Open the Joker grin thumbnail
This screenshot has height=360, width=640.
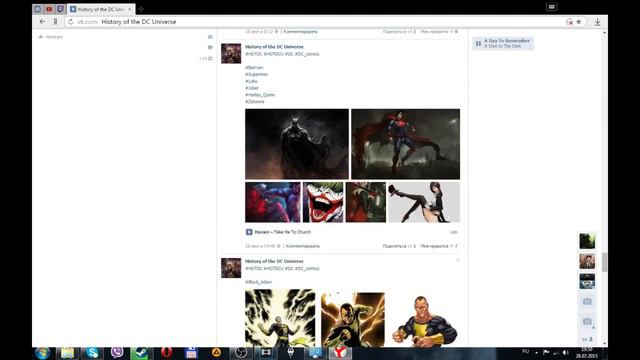point(323,202)
